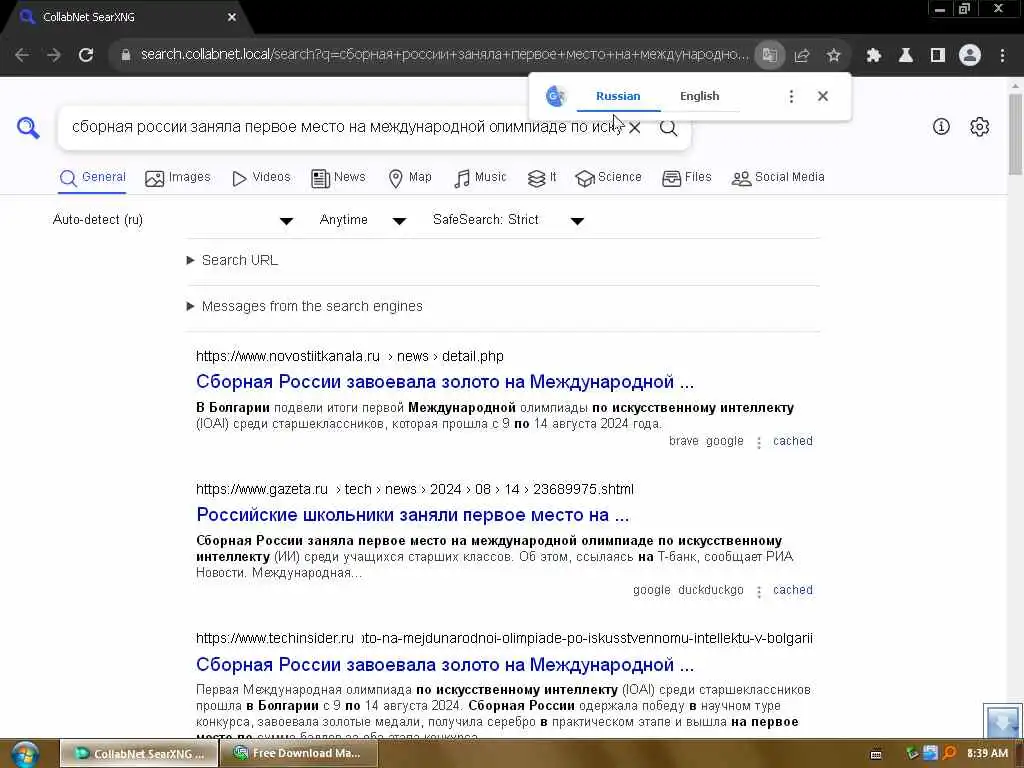
Task: Switch to Map category tab
Action: tap(409, 178)
